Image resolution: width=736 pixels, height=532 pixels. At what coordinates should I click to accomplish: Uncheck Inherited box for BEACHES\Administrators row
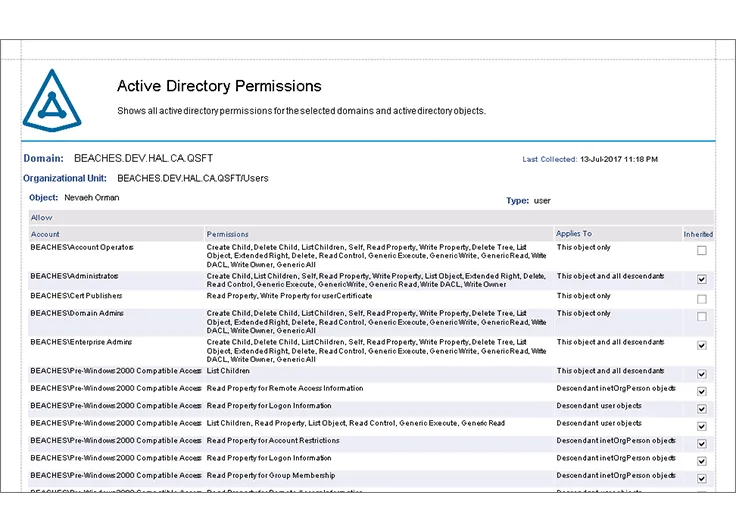(701, 279)
